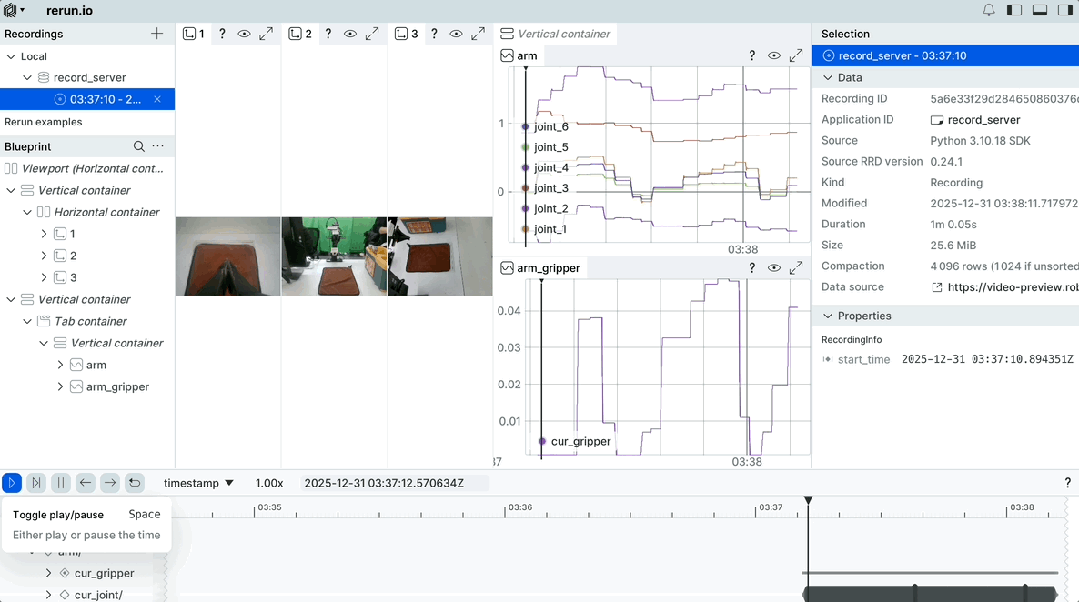
Task: Step forward one frame arrow button
Action: click(x=110, y=483)
